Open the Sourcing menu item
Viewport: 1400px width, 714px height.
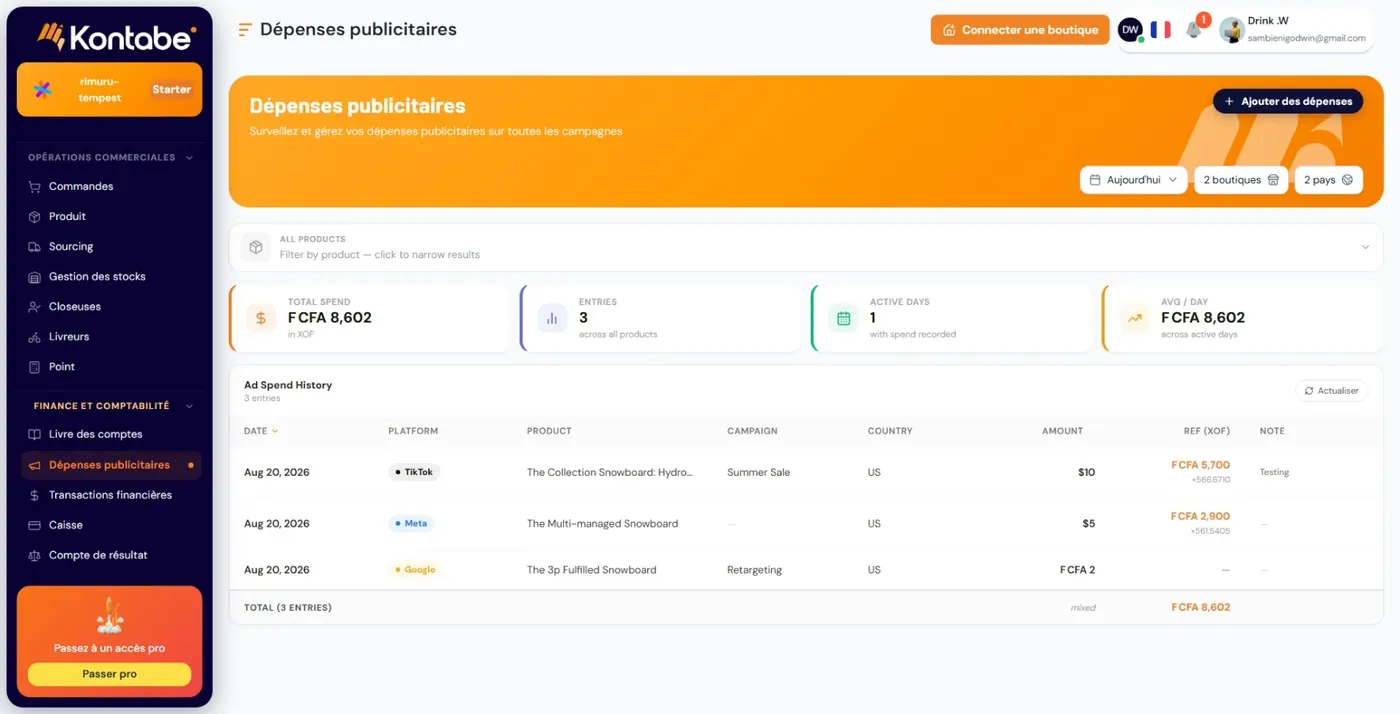(71, 247)
